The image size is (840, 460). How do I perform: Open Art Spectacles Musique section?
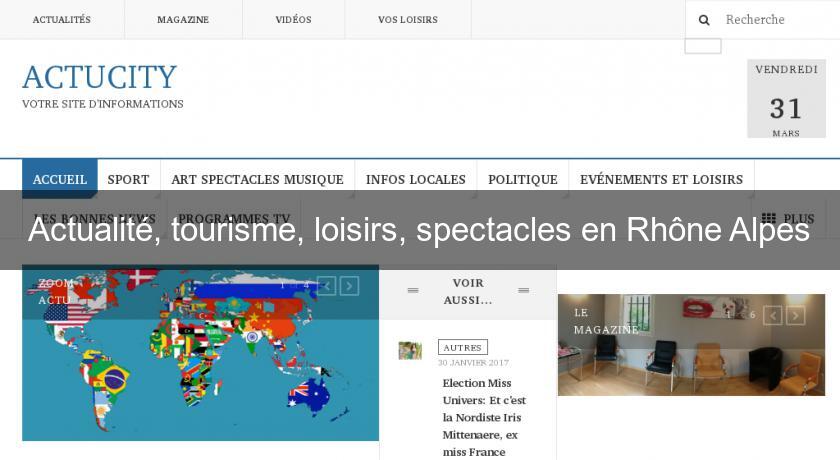pyautogui.click(x=257, y=179)
